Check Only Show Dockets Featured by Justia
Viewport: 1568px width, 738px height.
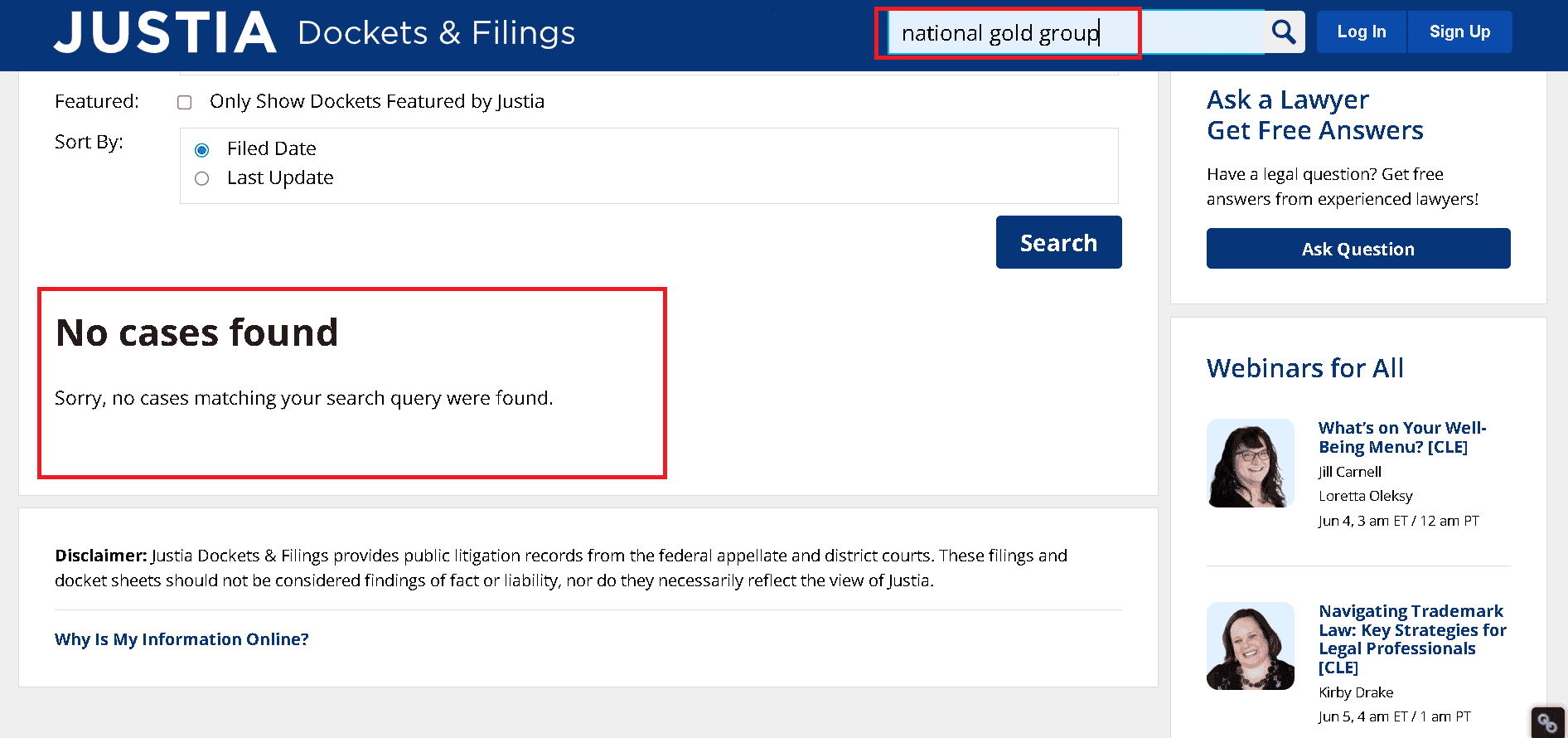point(185,102)
